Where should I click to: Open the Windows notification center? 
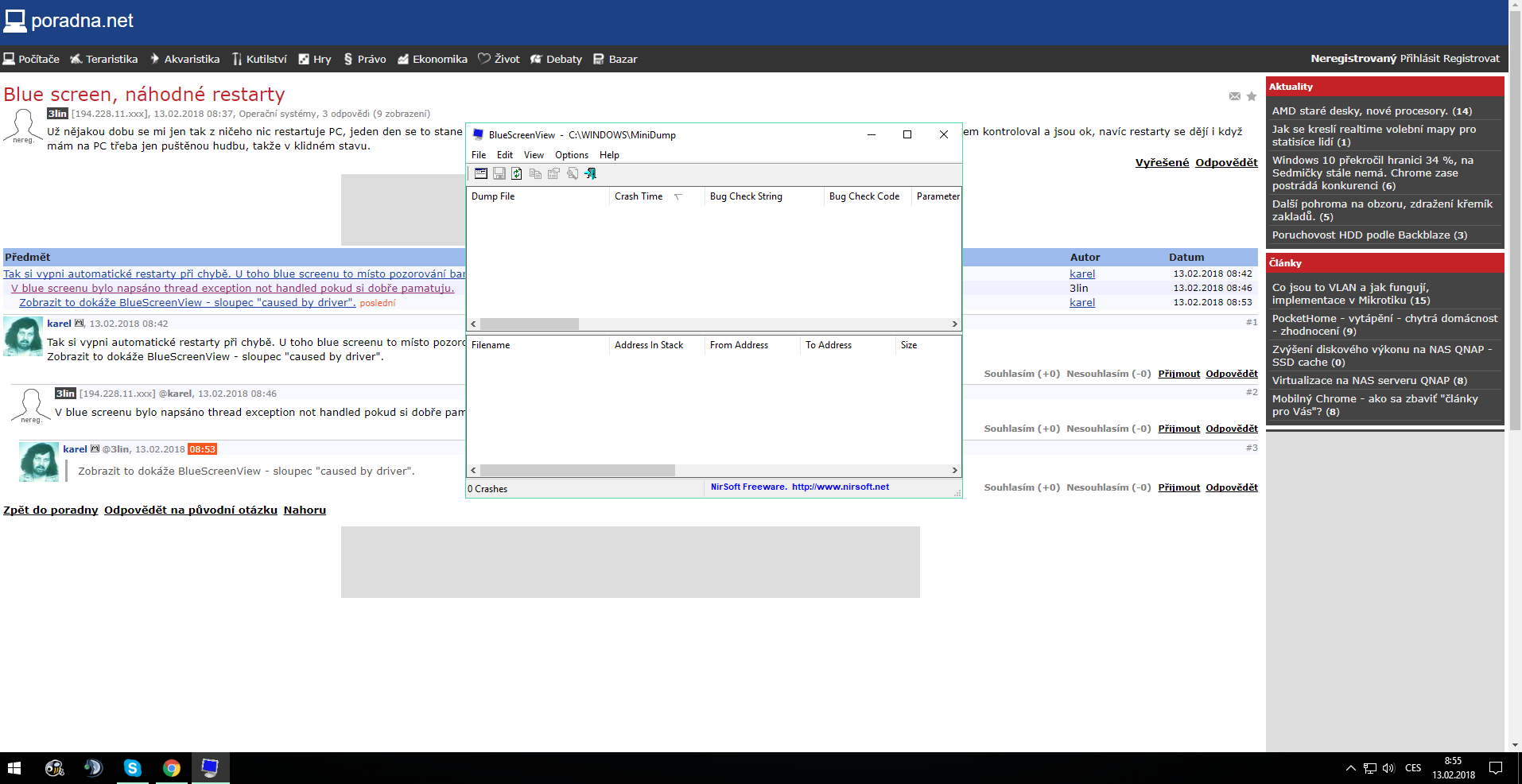pyautogui.click(x=1496, y=768)
